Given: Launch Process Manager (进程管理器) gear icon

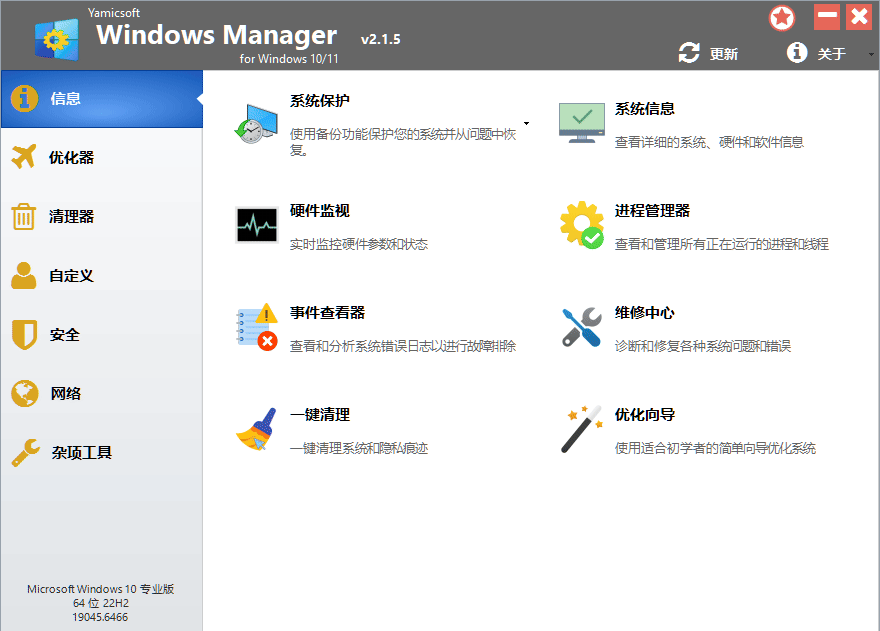Looking at the screenshot, I should 581,226.
